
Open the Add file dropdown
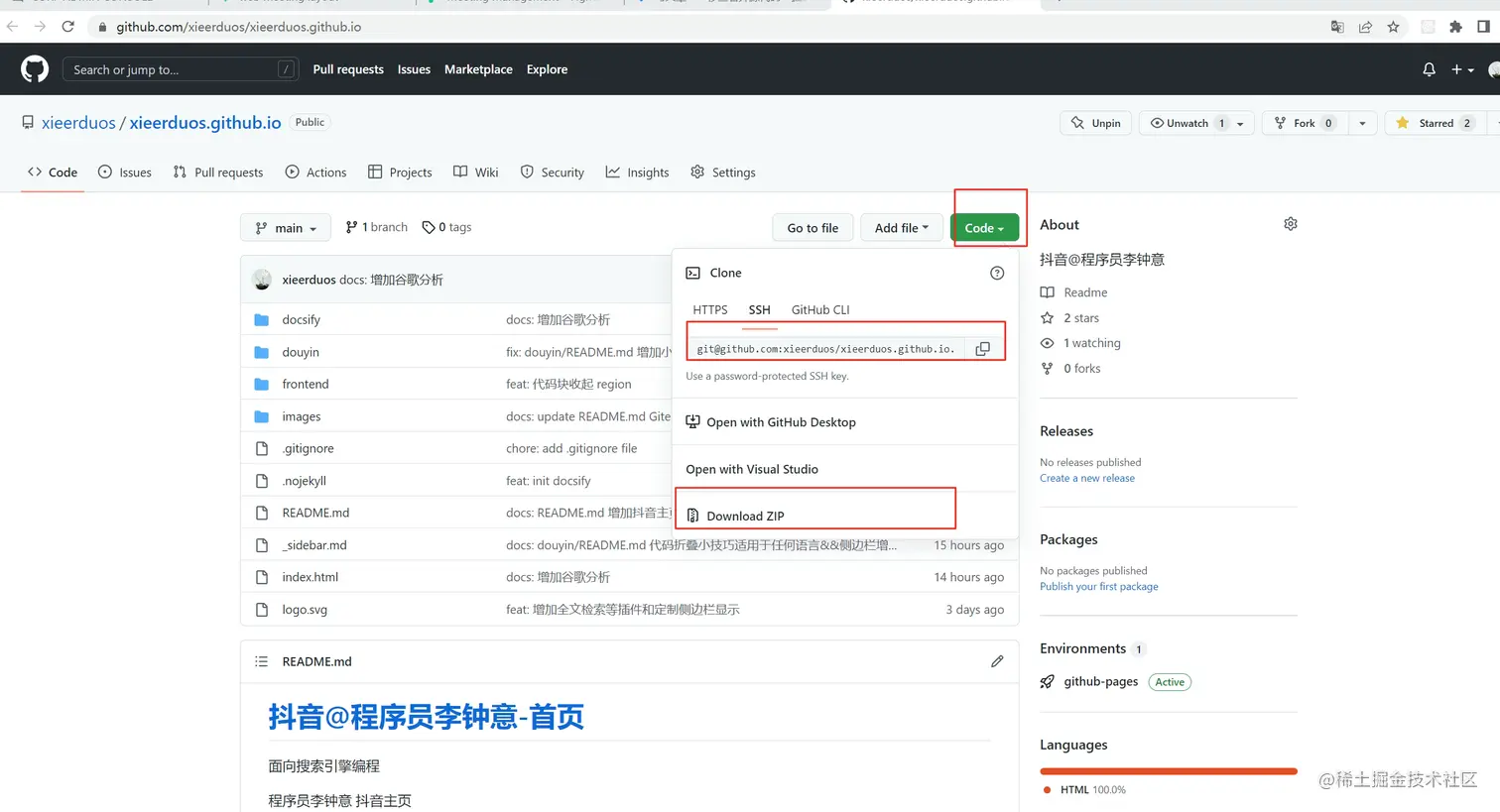point(902,228)
